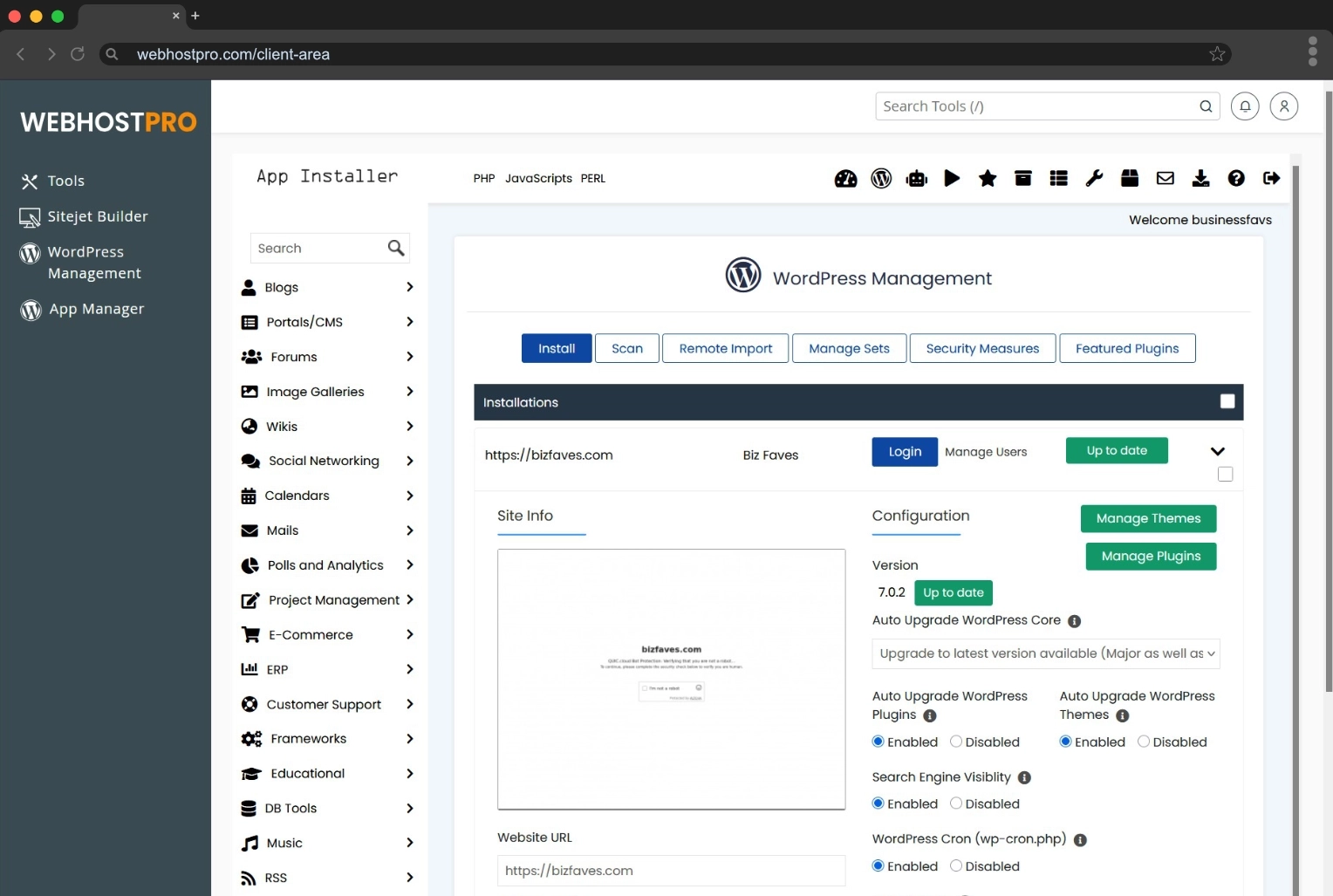Open the browser three-dot menu
Screen dimensions: 1333x896
(1312, 51)
